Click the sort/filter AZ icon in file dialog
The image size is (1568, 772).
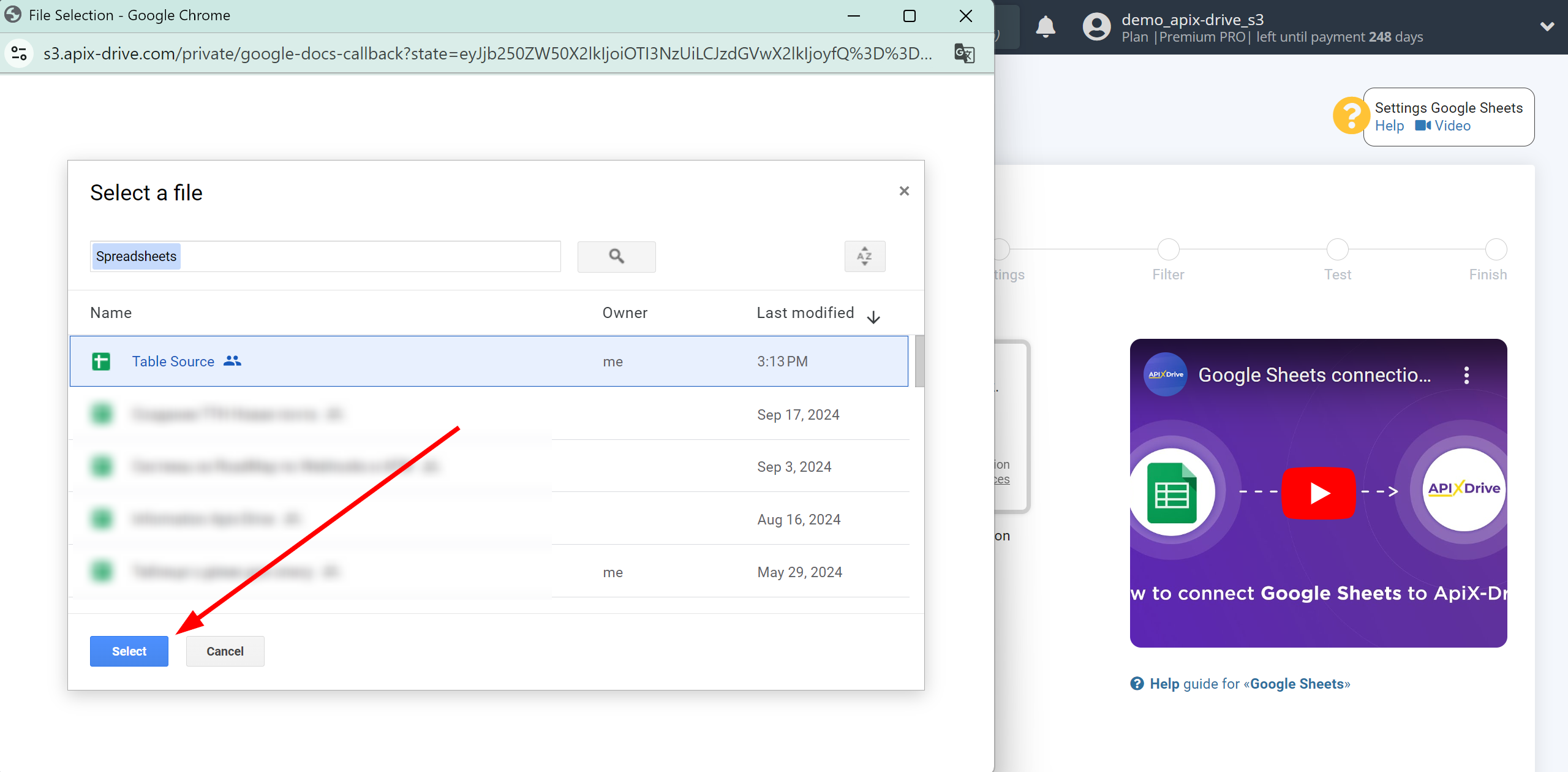tap(864, 256)
